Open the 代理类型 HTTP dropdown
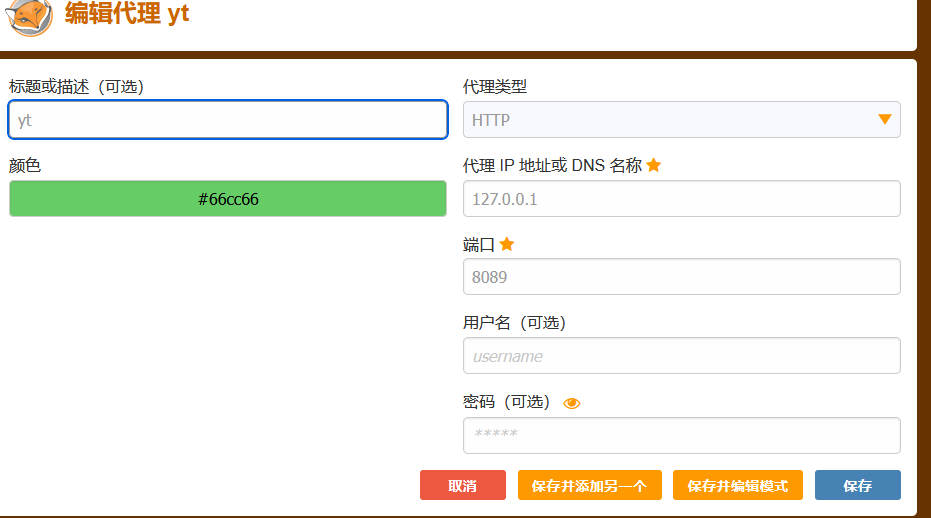This screenshot has height=518, width=931. click(682, 119)
